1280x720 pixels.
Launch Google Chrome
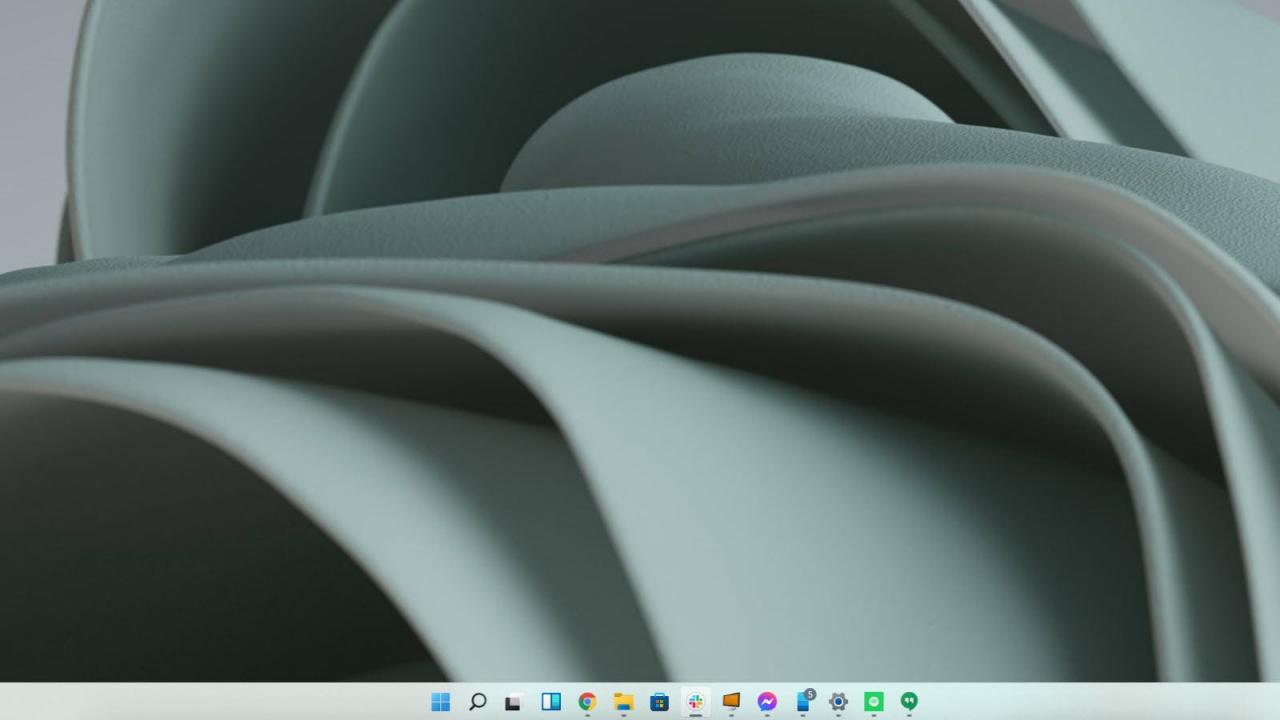pyautogui.click(x=587, y=702)
